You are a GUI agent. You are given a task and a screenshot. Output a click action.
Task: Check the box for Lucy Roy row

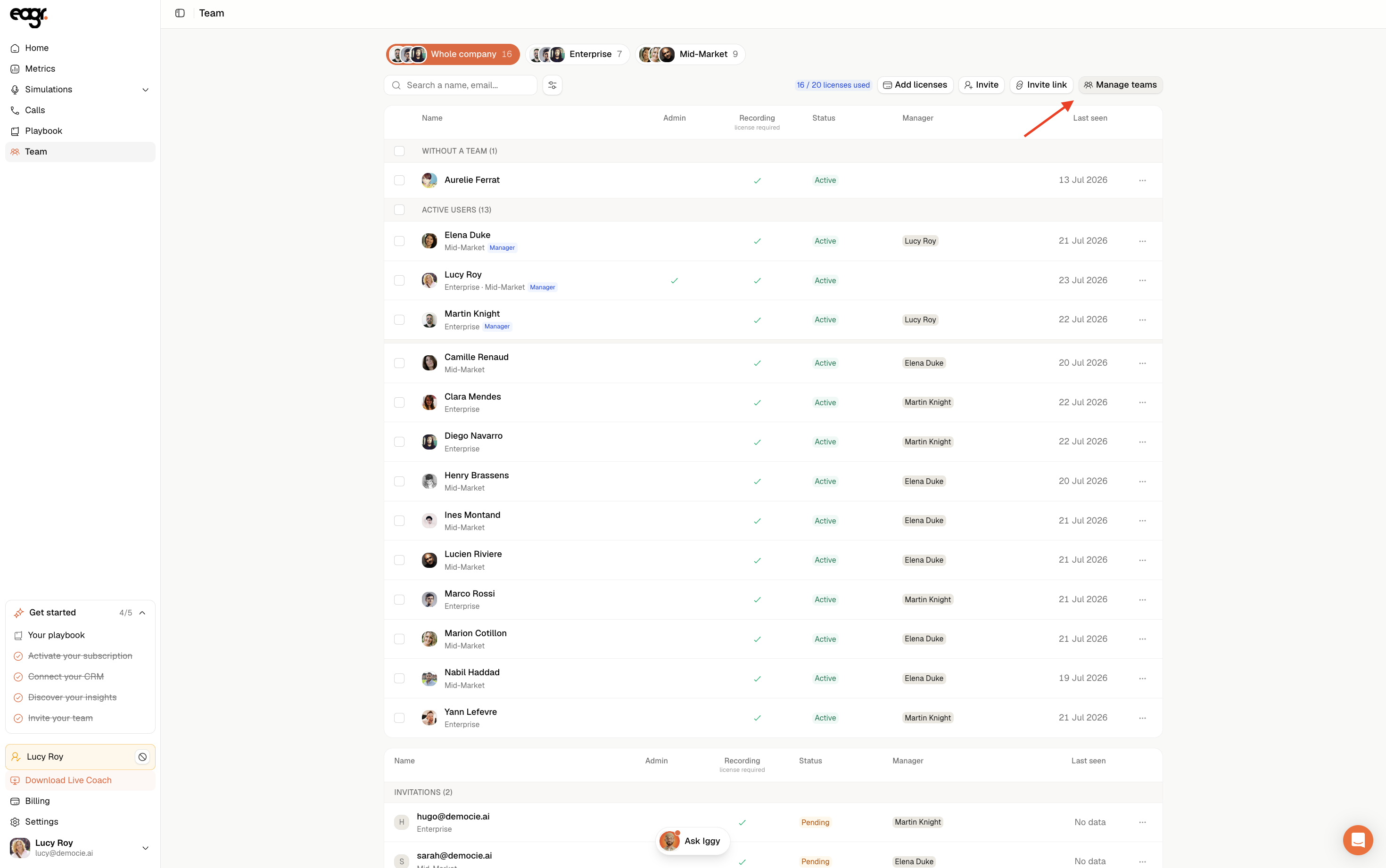click(399, 281)
